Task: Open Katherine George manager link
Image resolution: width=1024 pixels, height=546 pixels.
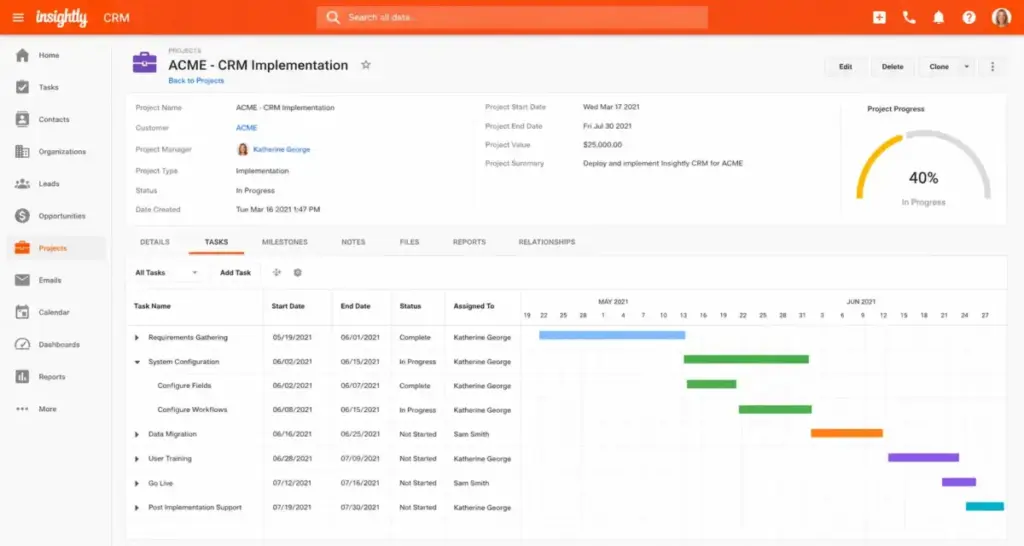Action: click(x=281, y=150)
